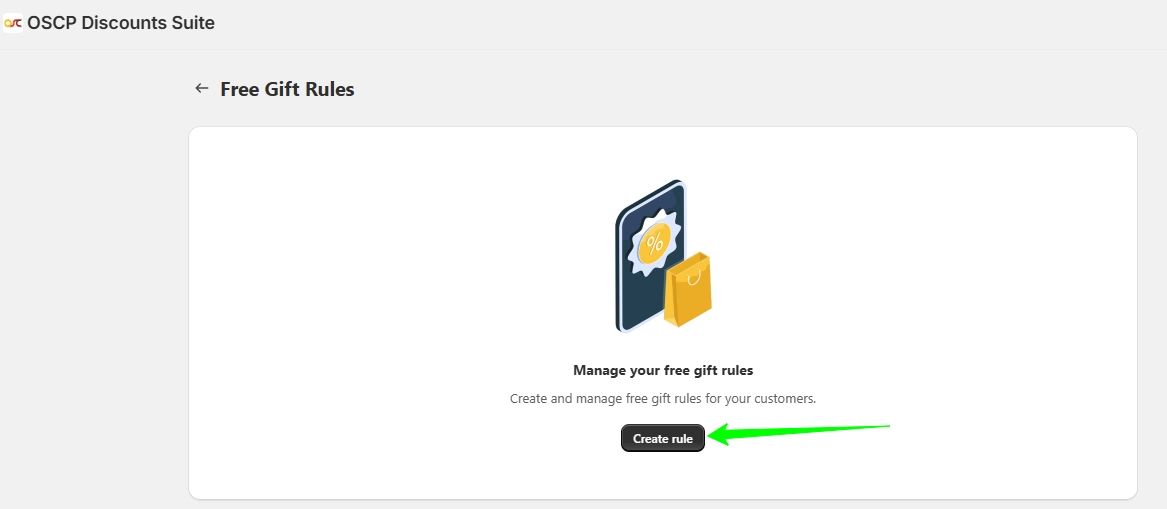Click the blank header bar area
The height and width of the screenshot is (509, 1167).
point(670,24)
